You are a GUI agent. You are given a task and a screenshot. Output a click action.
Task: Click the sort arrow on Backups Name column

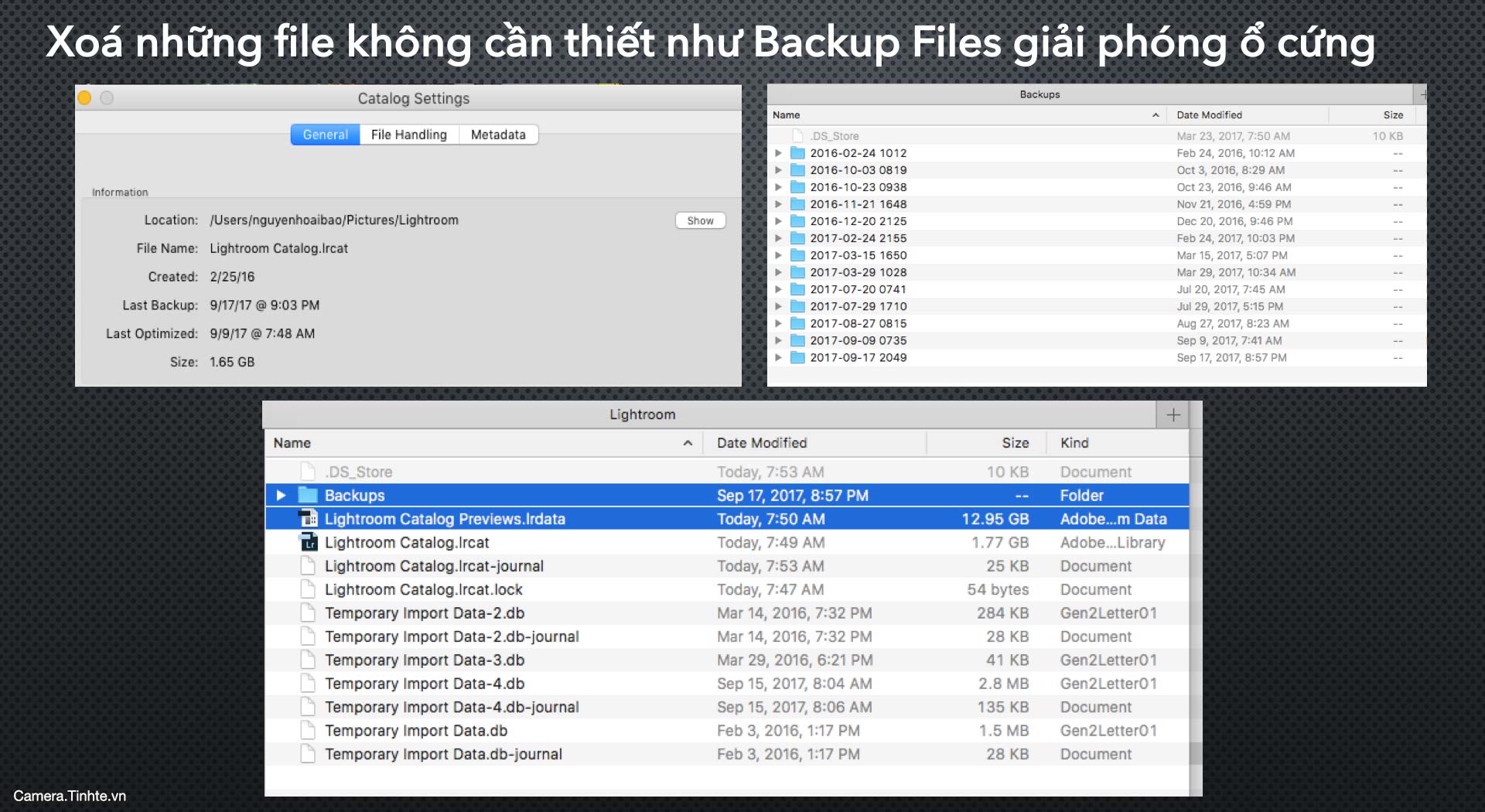point(1156,115)
